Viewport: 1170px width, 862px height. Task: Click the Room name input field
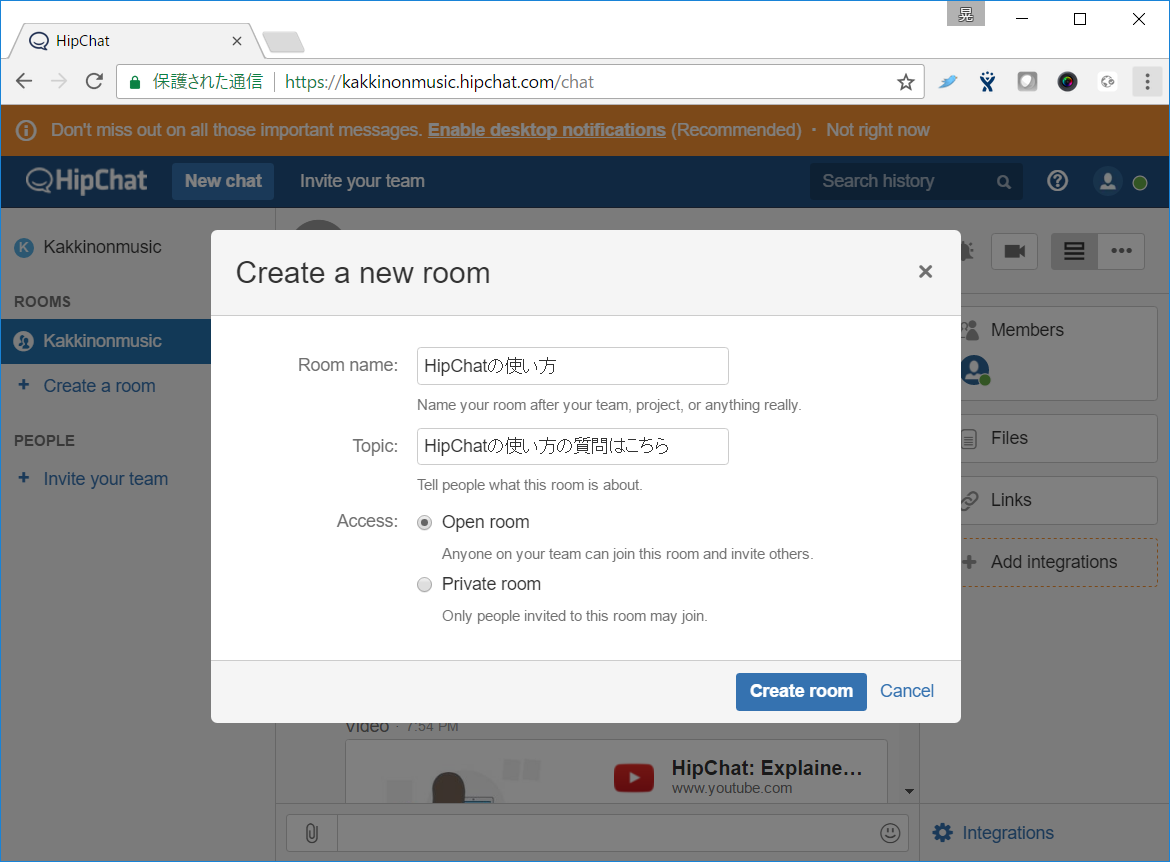click(572, 366)
